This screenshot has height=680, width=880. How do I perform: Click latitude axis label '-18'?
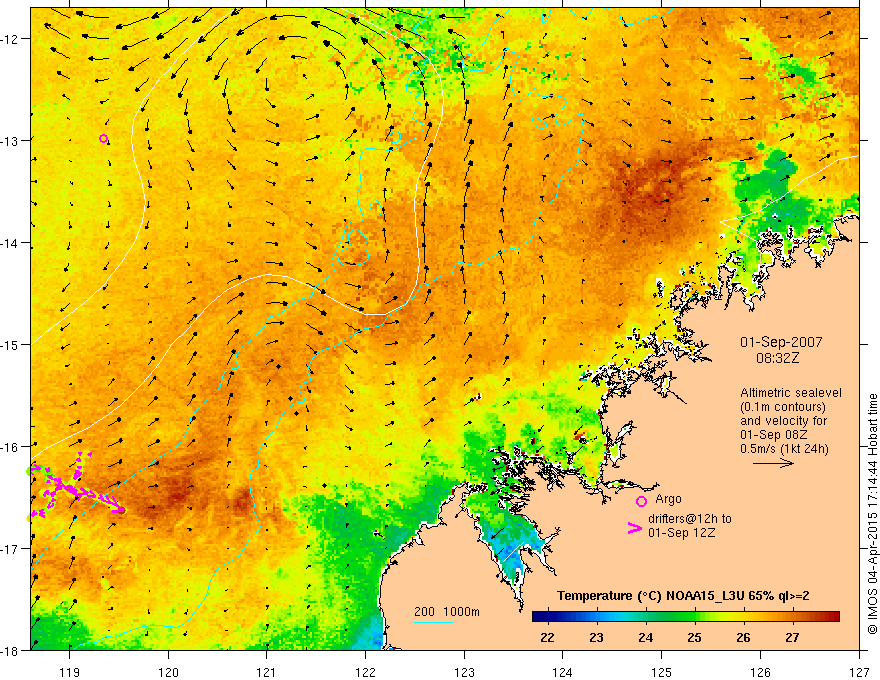[x=11, y=650]
